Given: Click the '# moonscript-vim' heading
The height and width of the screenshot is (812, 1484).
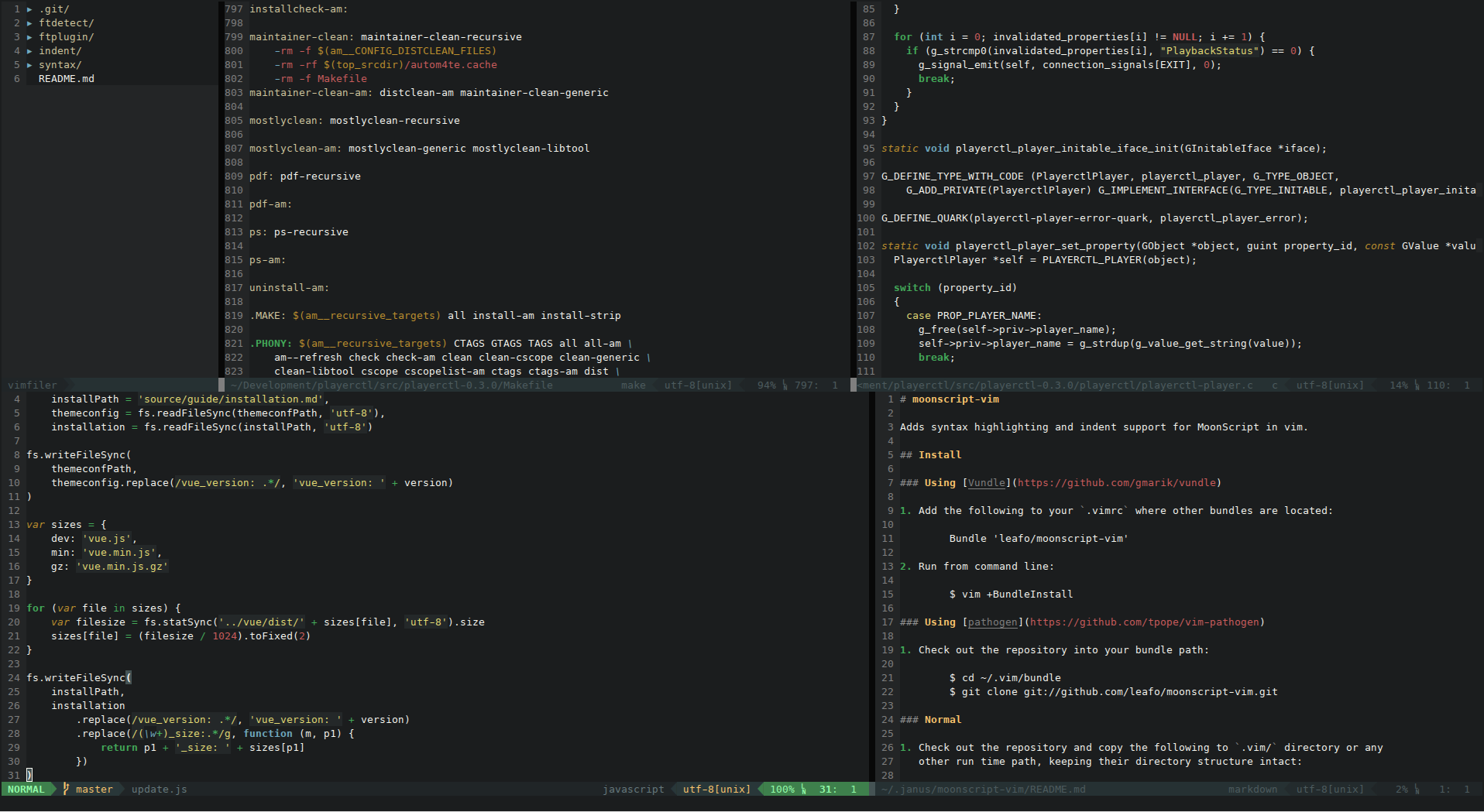Looking at the screenshot, I should [950, 399].
